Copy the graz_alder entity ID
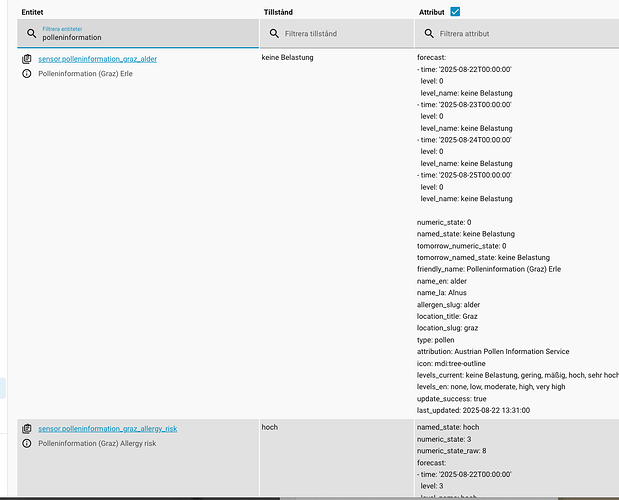 [26, 59]
